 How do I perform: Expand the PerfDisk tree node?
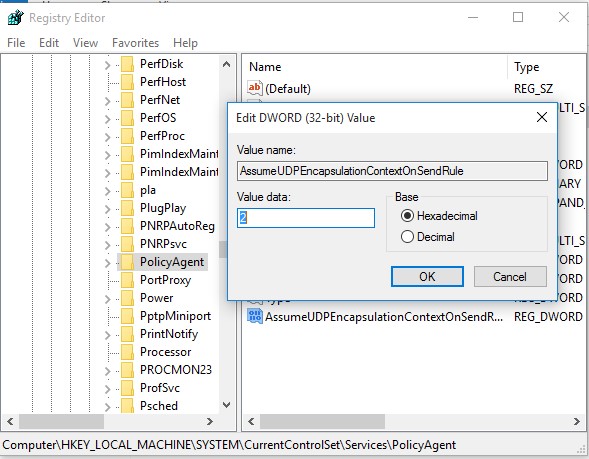pos(107,65)
